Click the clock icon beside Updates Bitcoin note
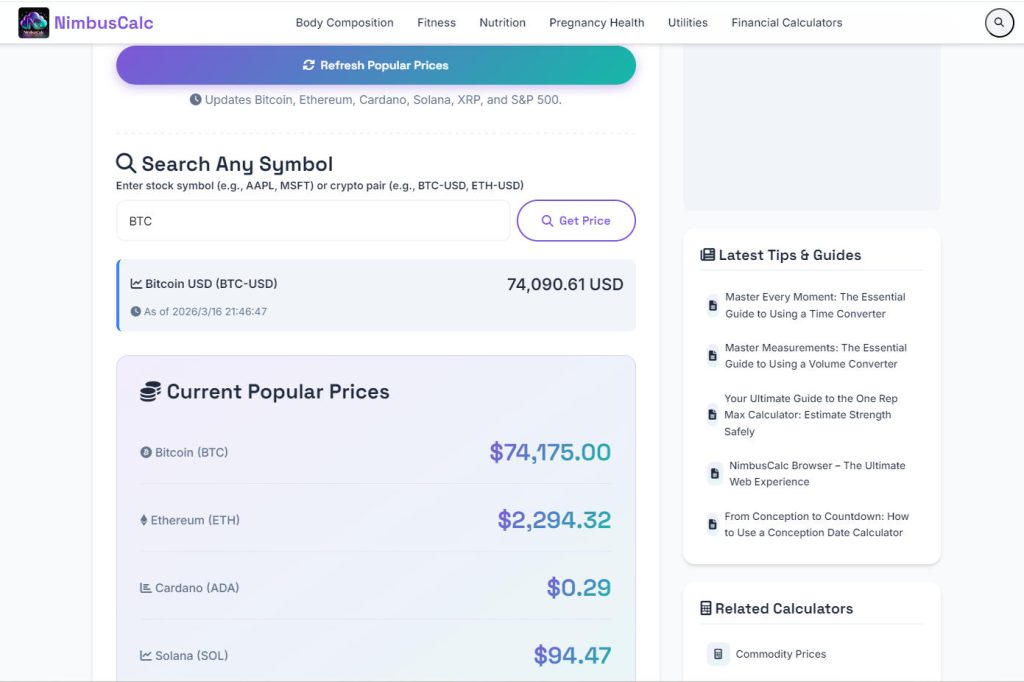1024x682 pixels. (x=195, y=99)
